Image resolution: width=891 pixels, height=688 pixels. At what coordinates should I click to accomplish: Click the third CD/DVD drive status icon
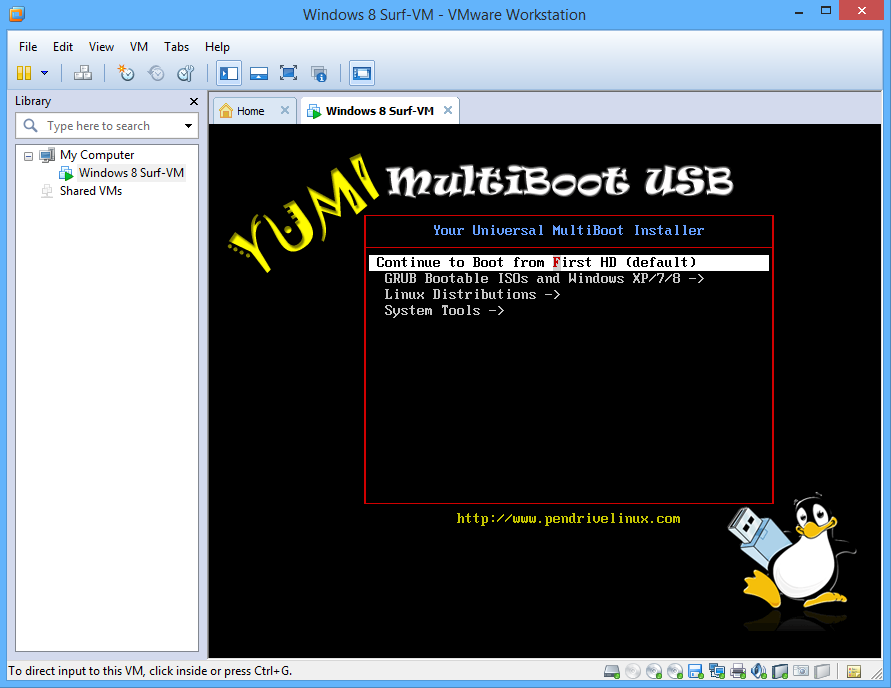tap(675, 672)
